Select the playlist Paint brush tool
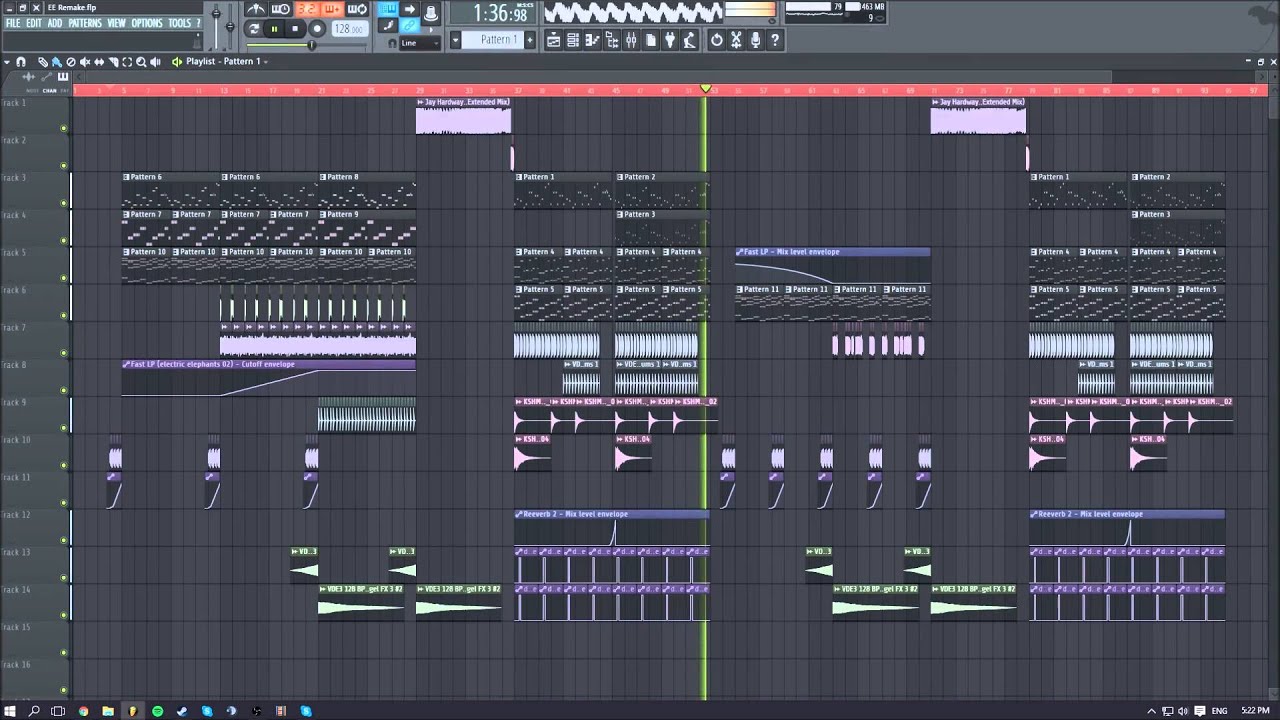This screenshot has width=1280, height=720. 56,62
